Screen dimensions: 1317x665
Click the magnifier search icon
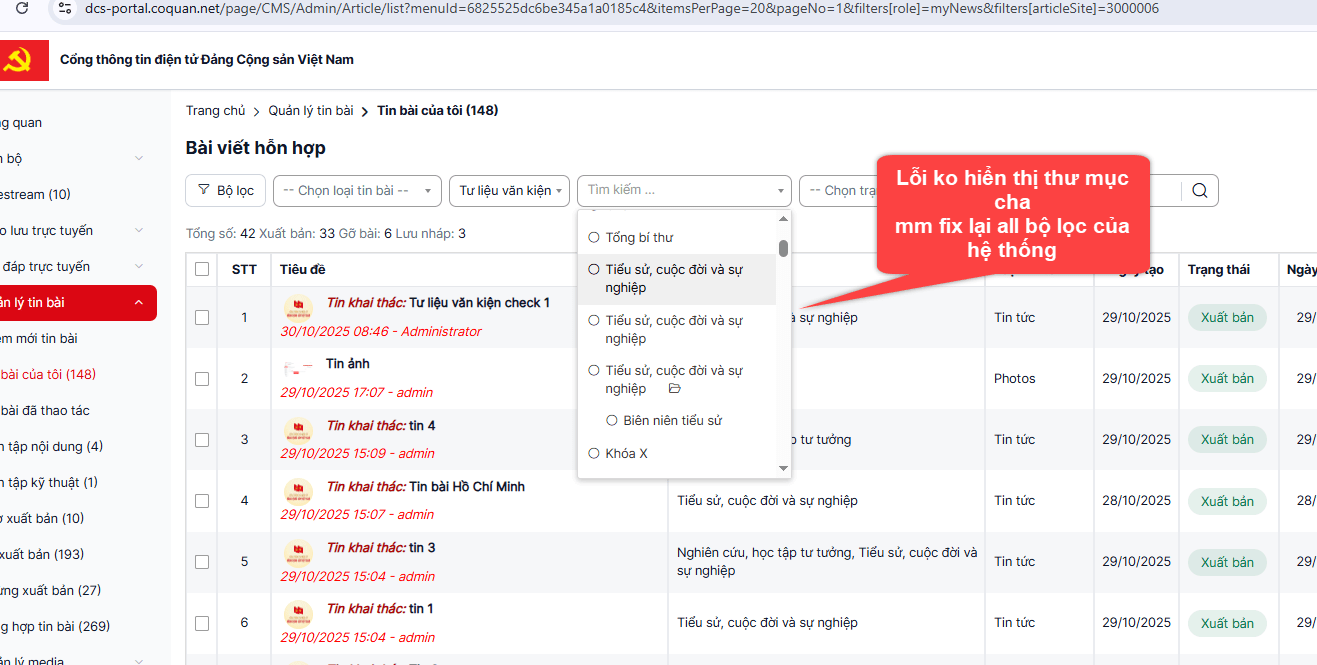[1200, 191]
